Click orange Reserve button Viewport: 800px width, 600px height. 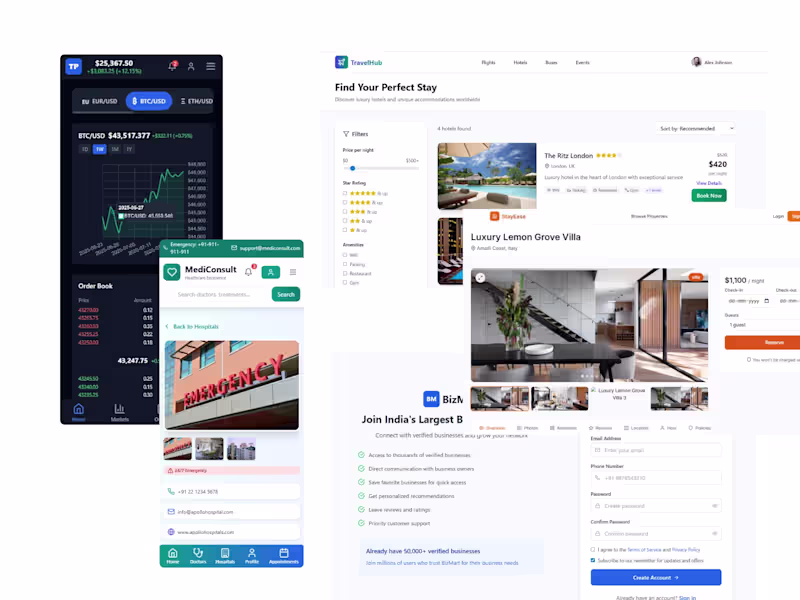[x=762, y=342]
